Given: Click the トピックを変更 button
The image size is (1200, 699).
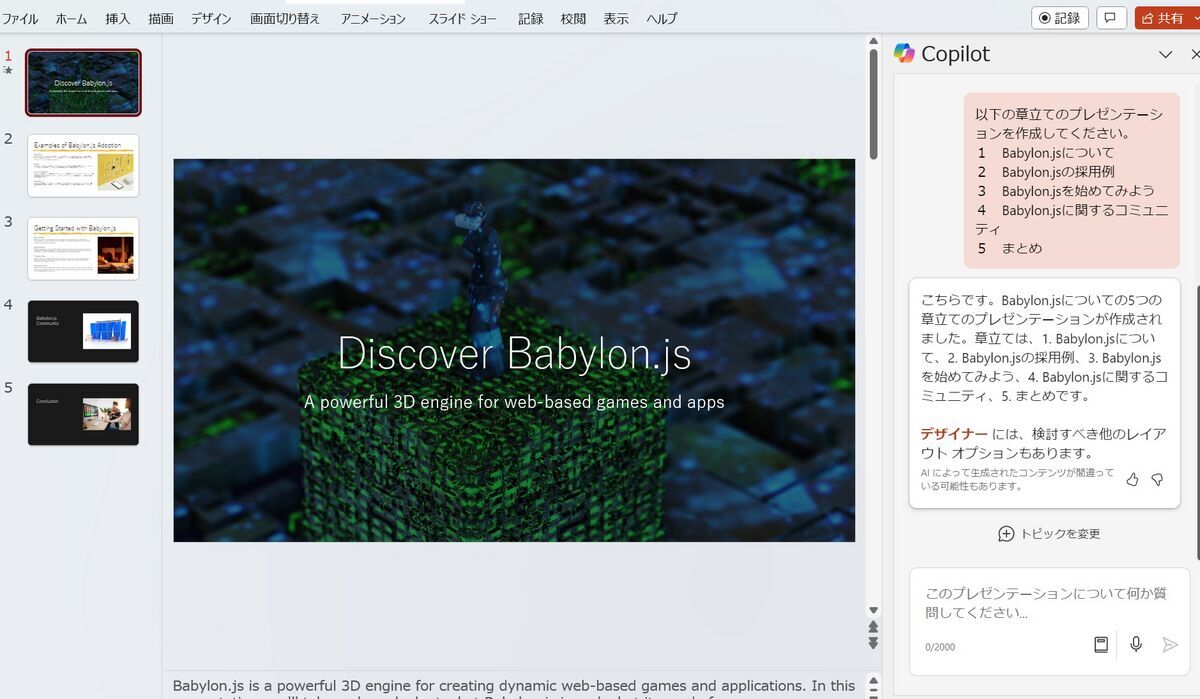Looking at the screenshot, I should [x=1049, y=534].
